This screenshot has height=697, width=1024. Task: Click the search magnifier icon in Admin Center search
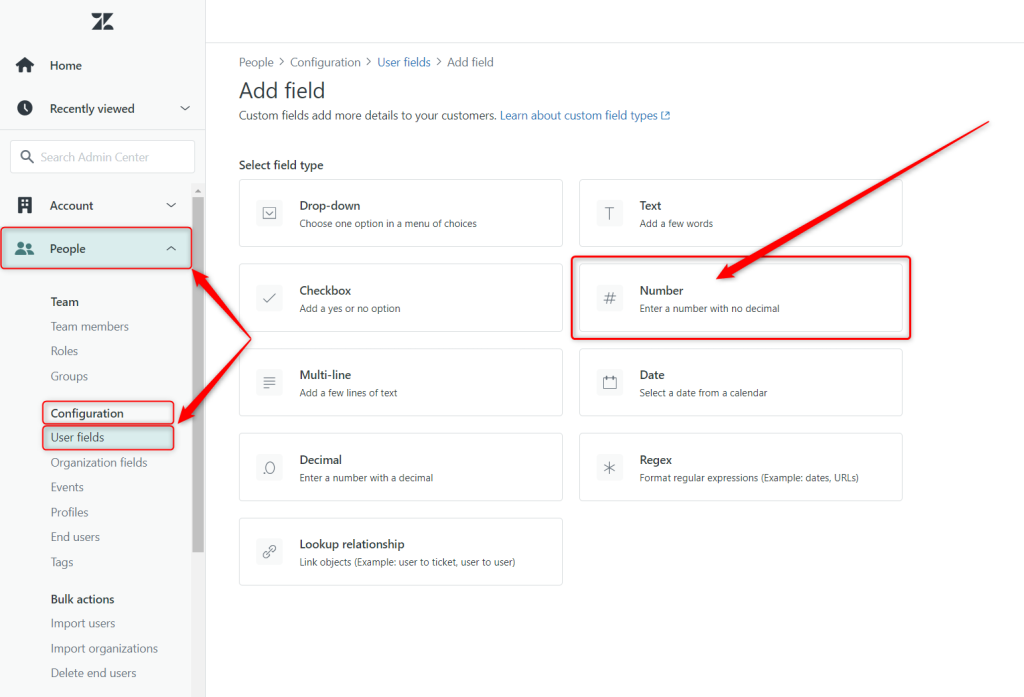point(27,157)
